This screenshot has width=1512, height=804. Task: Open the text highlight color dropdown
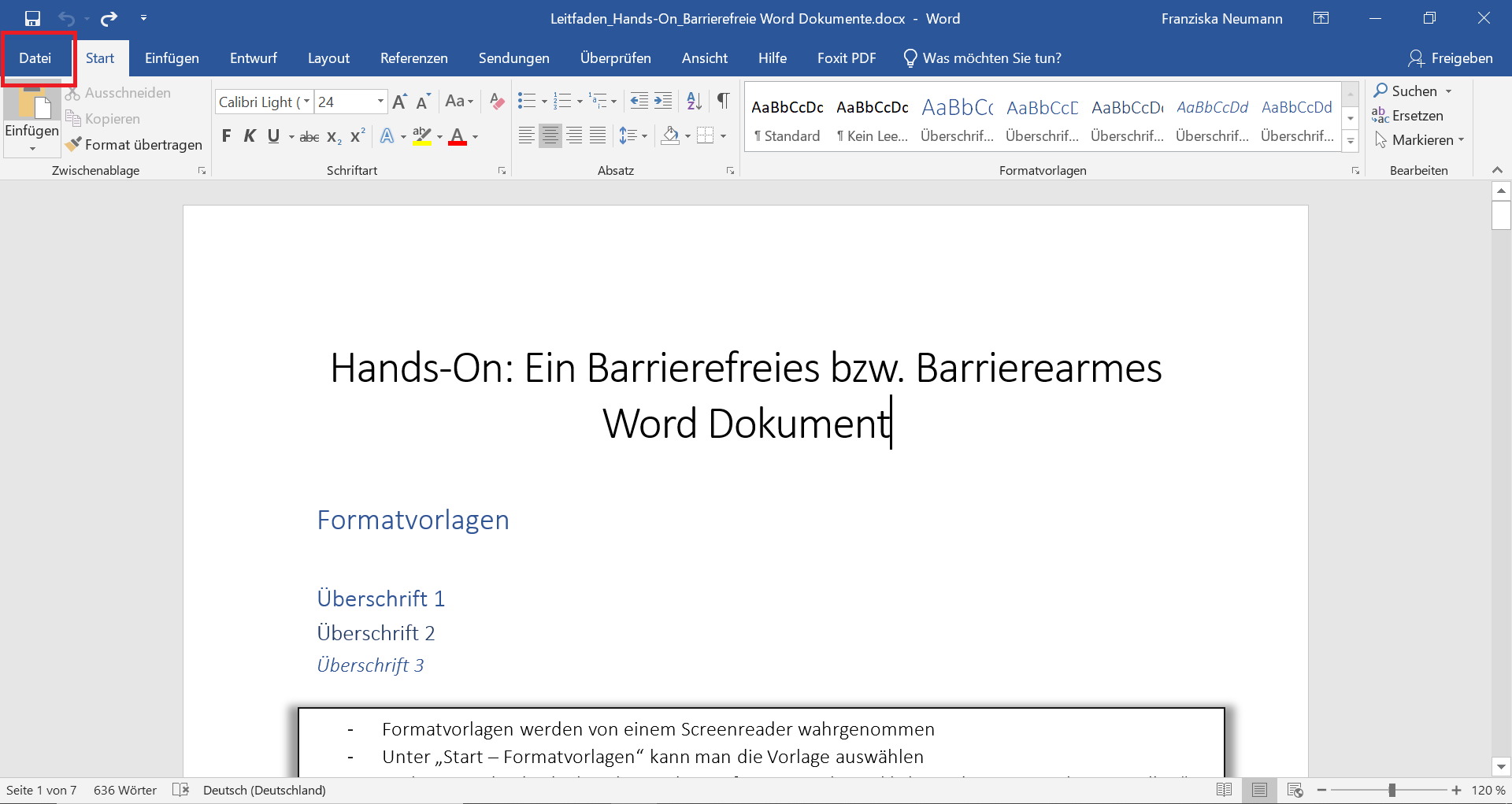[439, 136]
